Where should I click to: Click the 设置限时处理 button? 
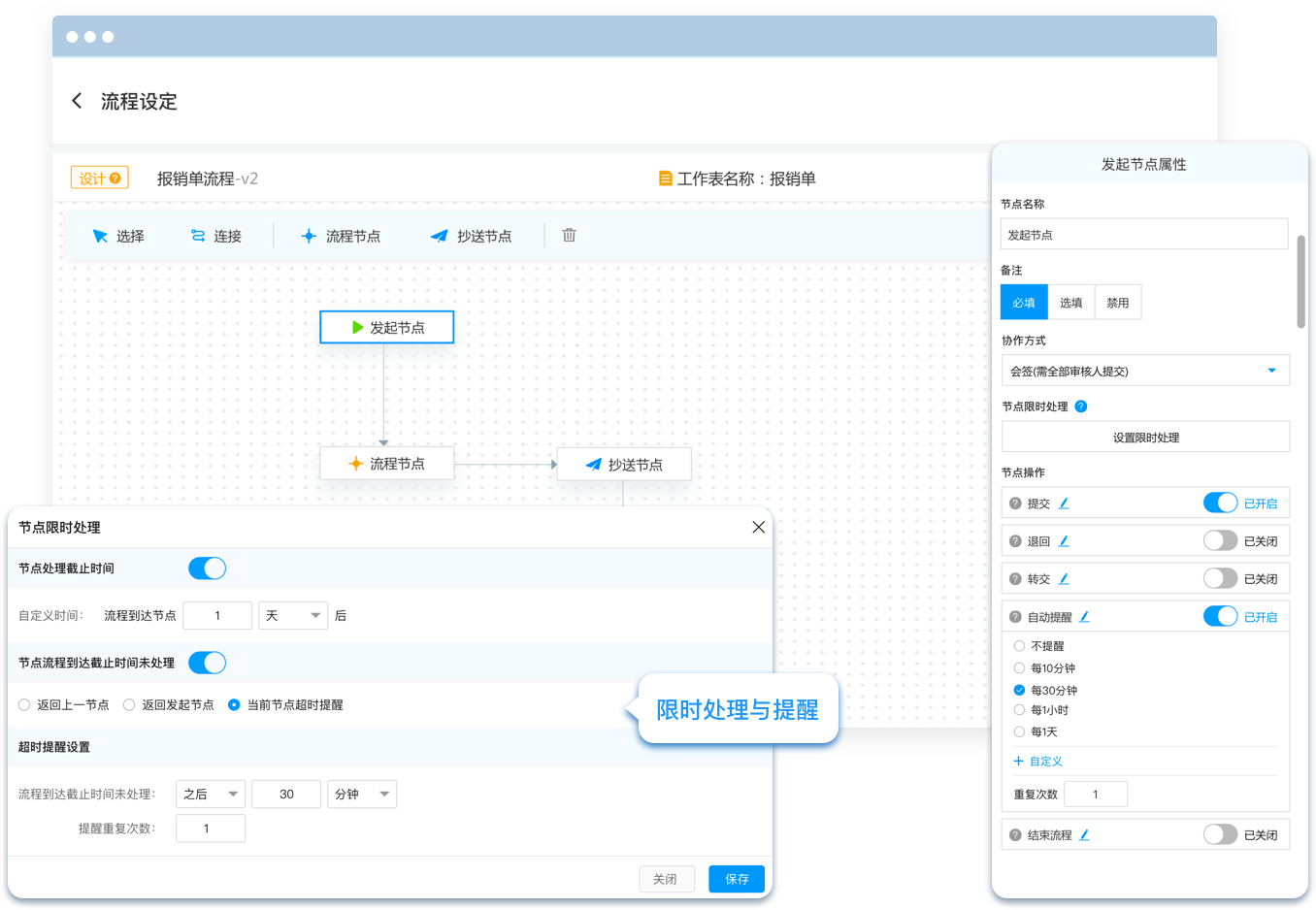pos(1145,438)
